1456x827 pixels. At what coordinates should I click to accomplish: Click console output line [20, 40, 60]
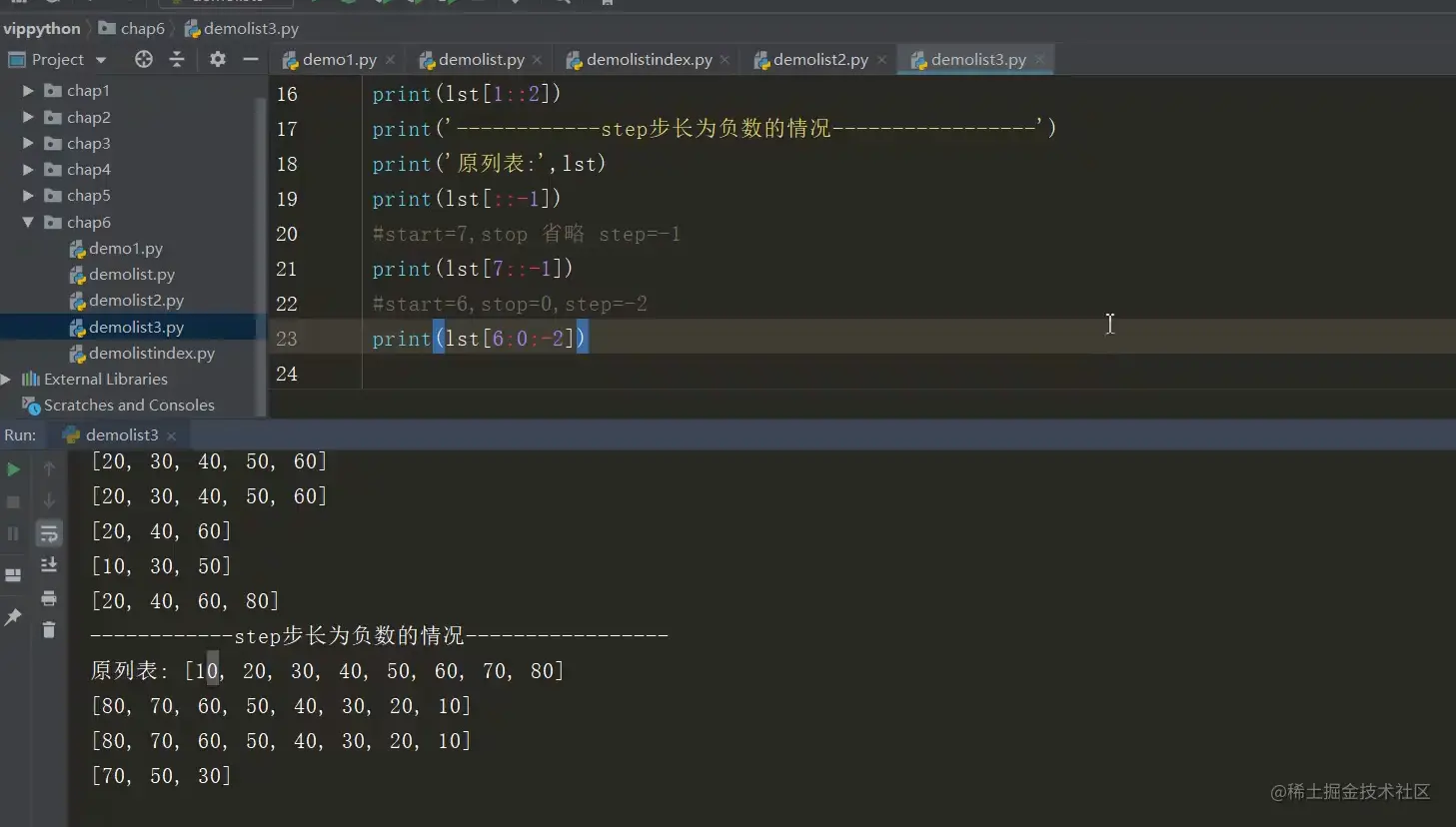coord(162,531)
